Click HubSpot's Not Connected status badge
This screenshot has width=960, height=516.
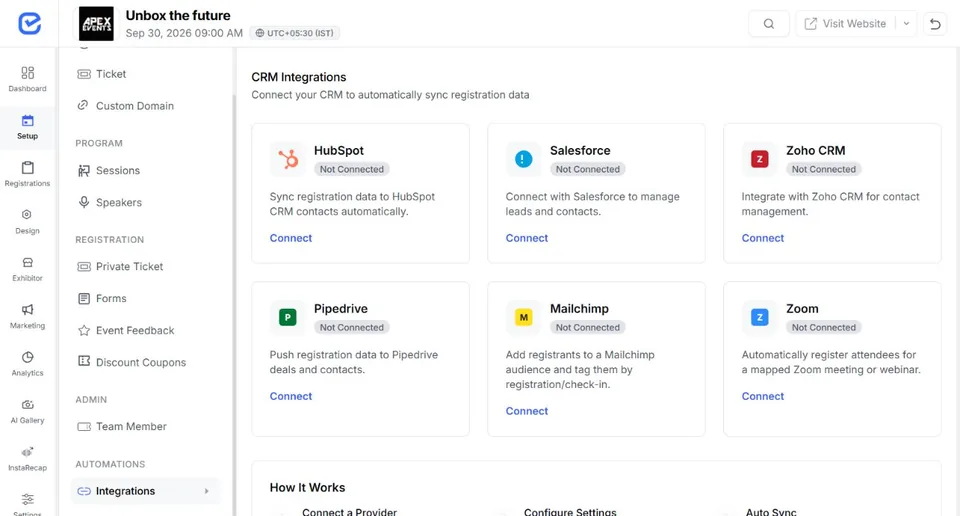click(x=351, y=170)
